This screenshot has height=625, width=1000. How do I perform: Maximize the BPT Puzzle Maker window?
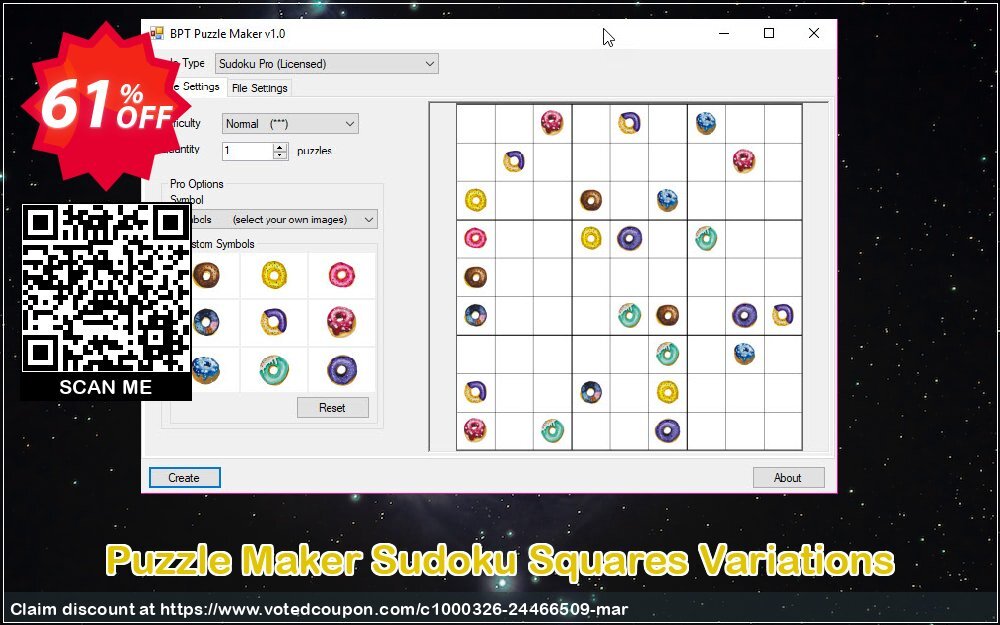(x=769, y=33)
